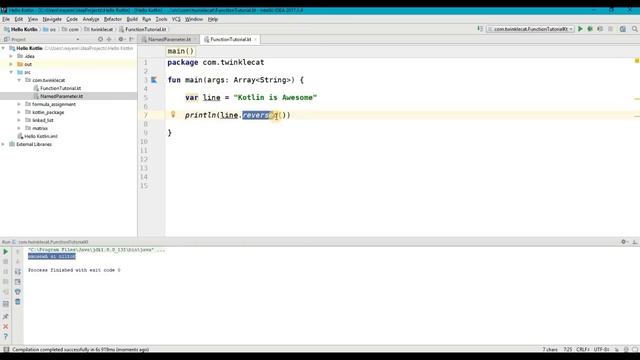Viewport: 640px width, 360px height.
Task: Click the main() editor breadcrumb
Action: tap(180, 51)
